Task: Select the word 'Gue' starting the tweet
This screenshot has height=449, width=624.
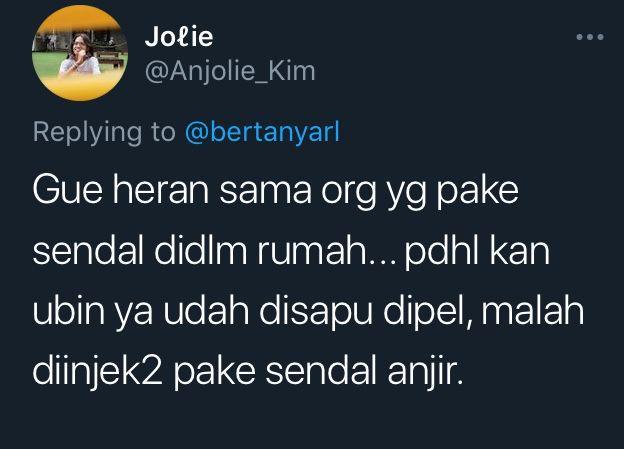Action: (x=67, y=190)
